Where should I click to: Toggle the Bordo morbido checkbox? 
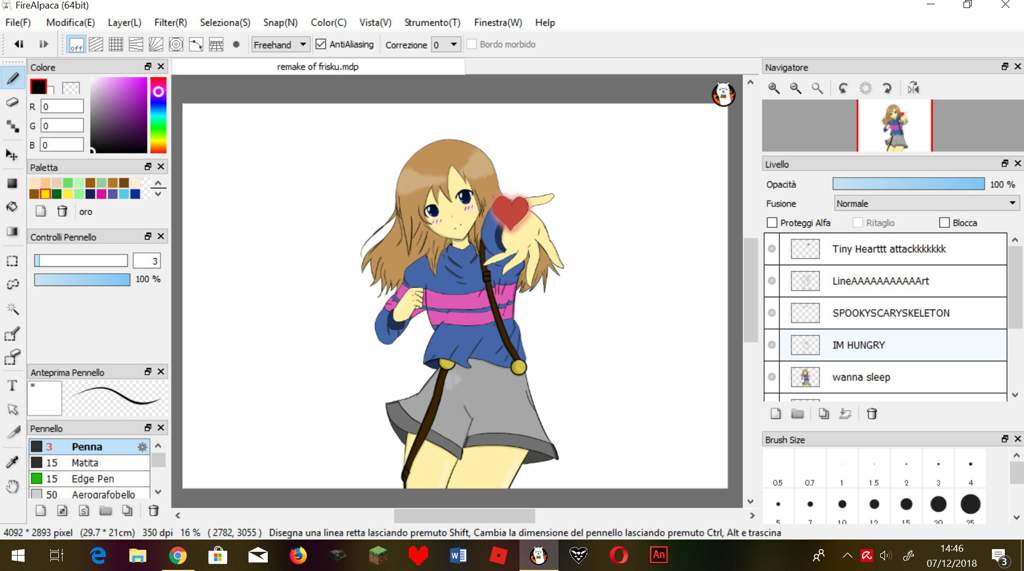pyautogui.click(x=472, y=44)
